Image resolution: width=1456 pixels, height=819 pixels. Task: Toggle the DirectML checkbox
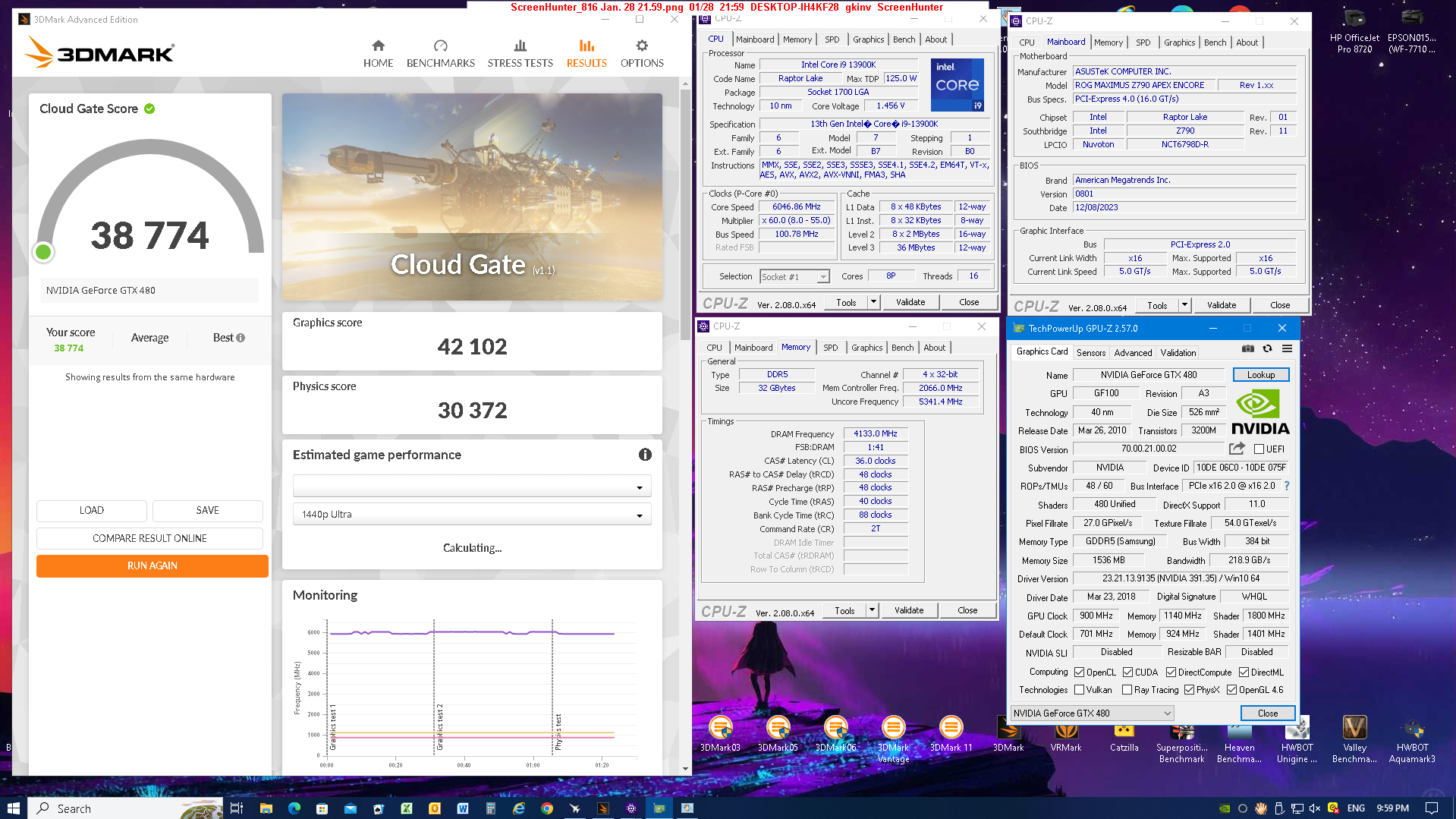(1244, 673)
